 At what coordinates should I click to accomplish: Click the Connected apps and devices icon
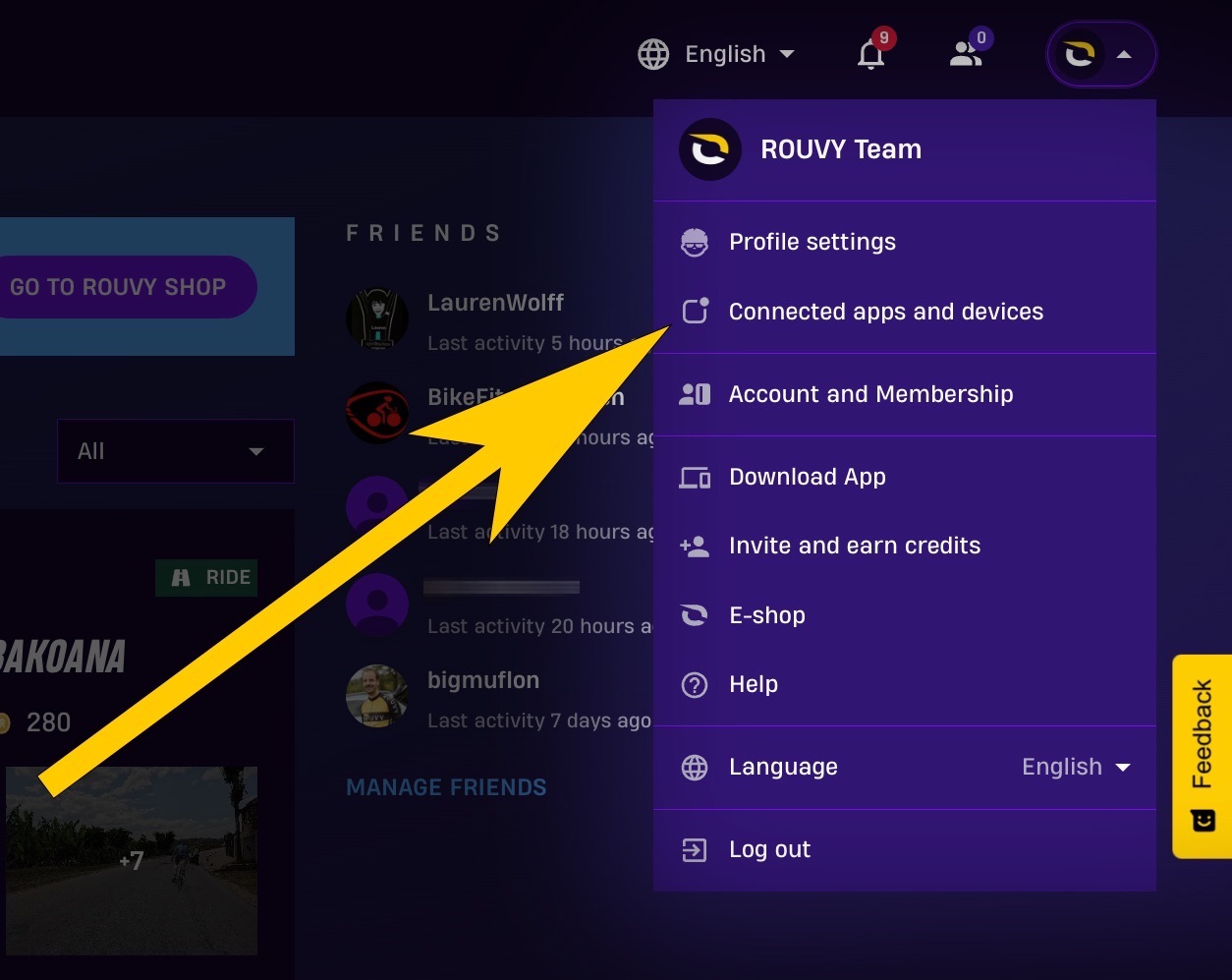(x=695, y=312)
